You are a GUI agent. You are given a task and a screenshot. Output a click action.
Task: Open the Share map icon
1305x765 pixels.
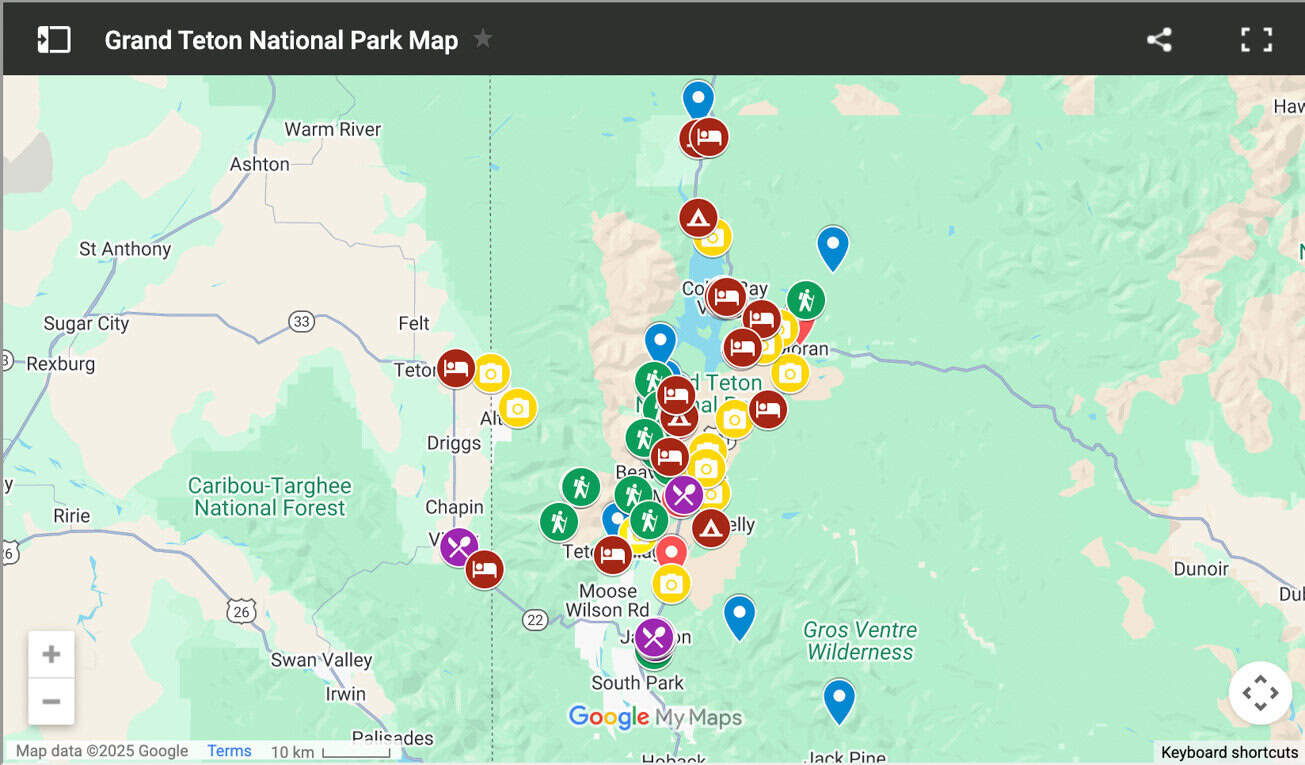point(1159,39)
